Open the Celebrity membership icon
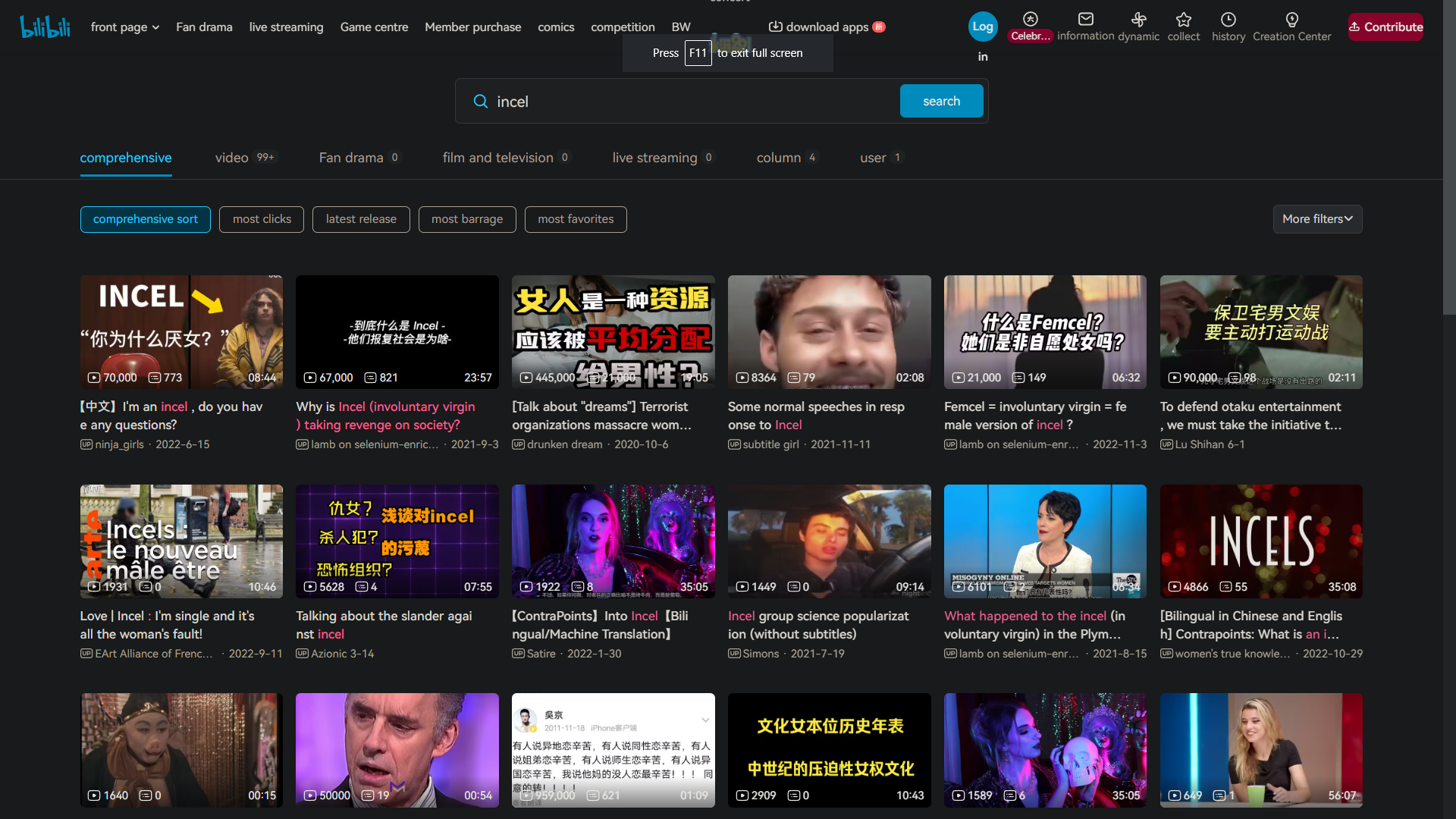The width and height of the screenshot is (1456, 819). [x=1030, y=19]
